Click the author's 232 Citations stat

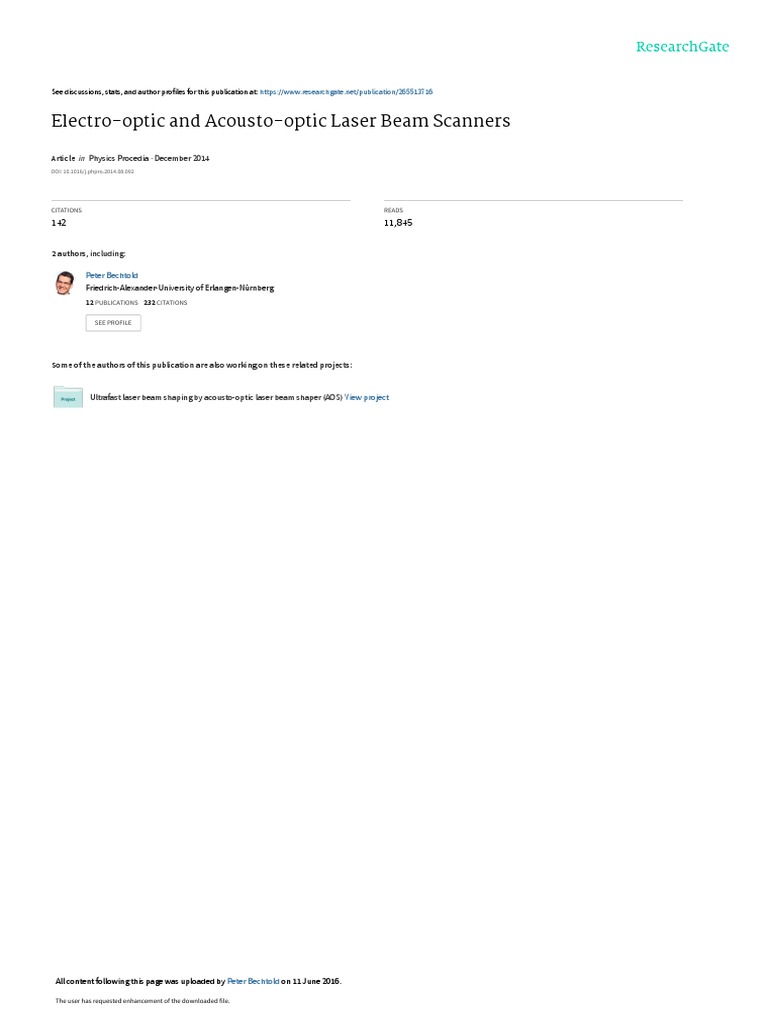coord(165,303)
